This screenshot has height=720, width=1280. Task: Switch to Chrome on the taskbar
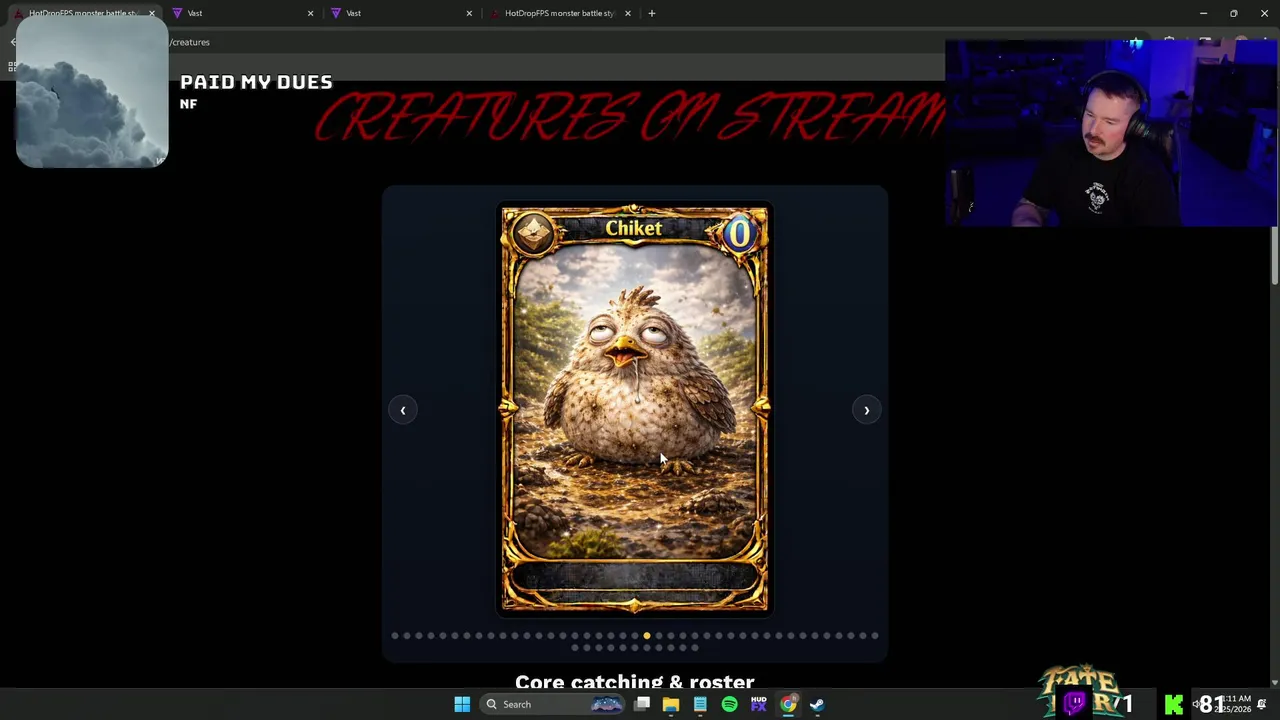pos(788,704)
